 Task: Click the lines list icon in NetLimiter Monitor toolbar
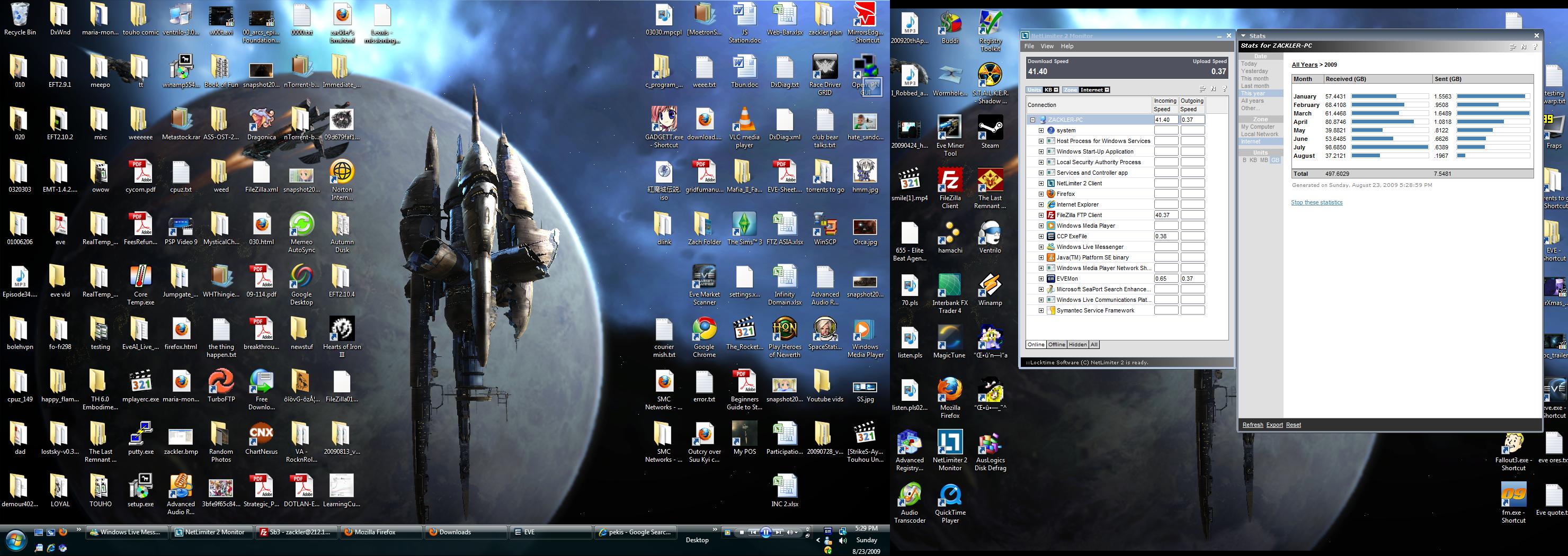click(x=1202, y=89)
